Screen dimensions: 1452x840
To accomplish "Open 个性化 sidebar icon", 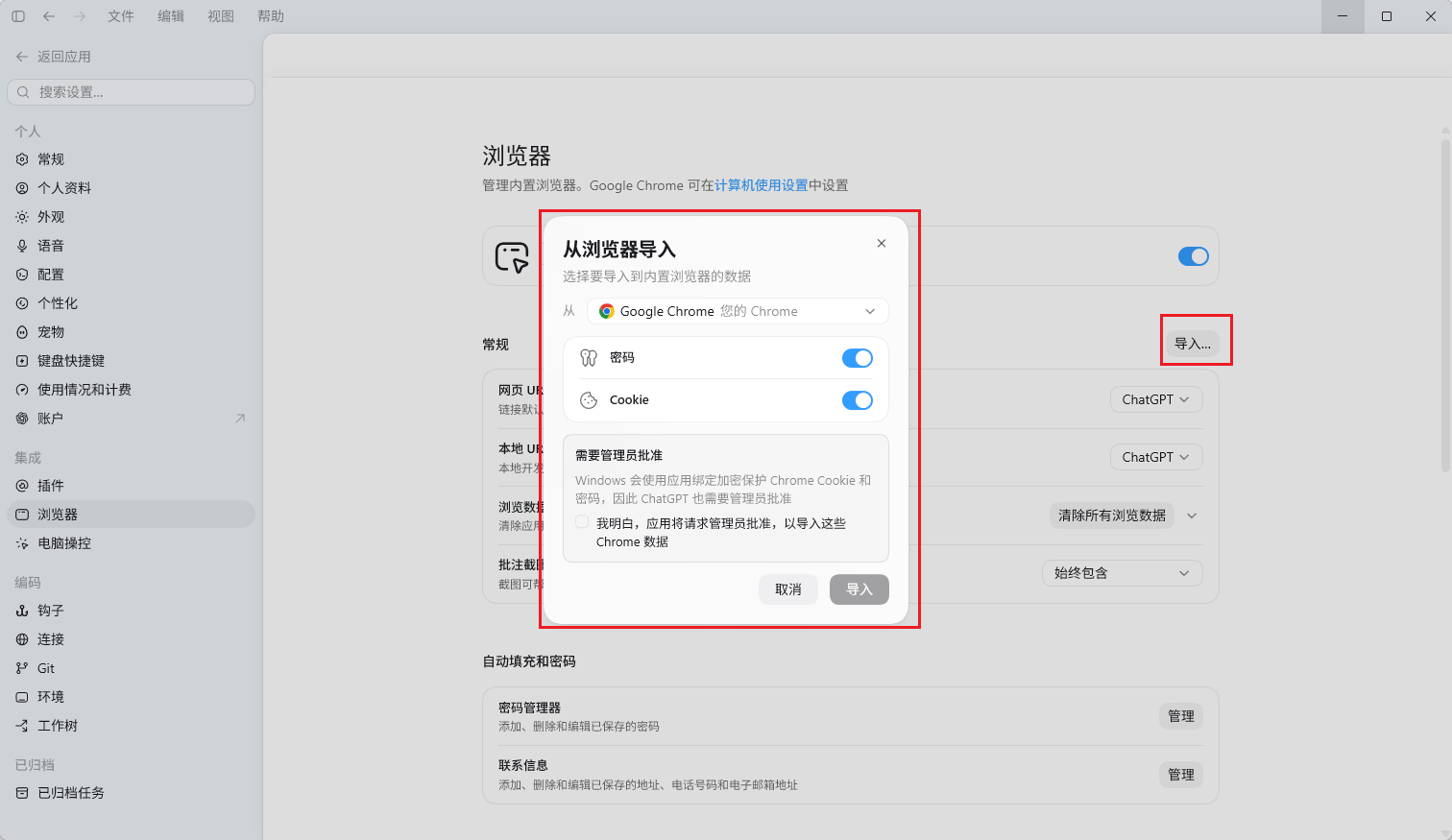I will (x=22, y=303).
